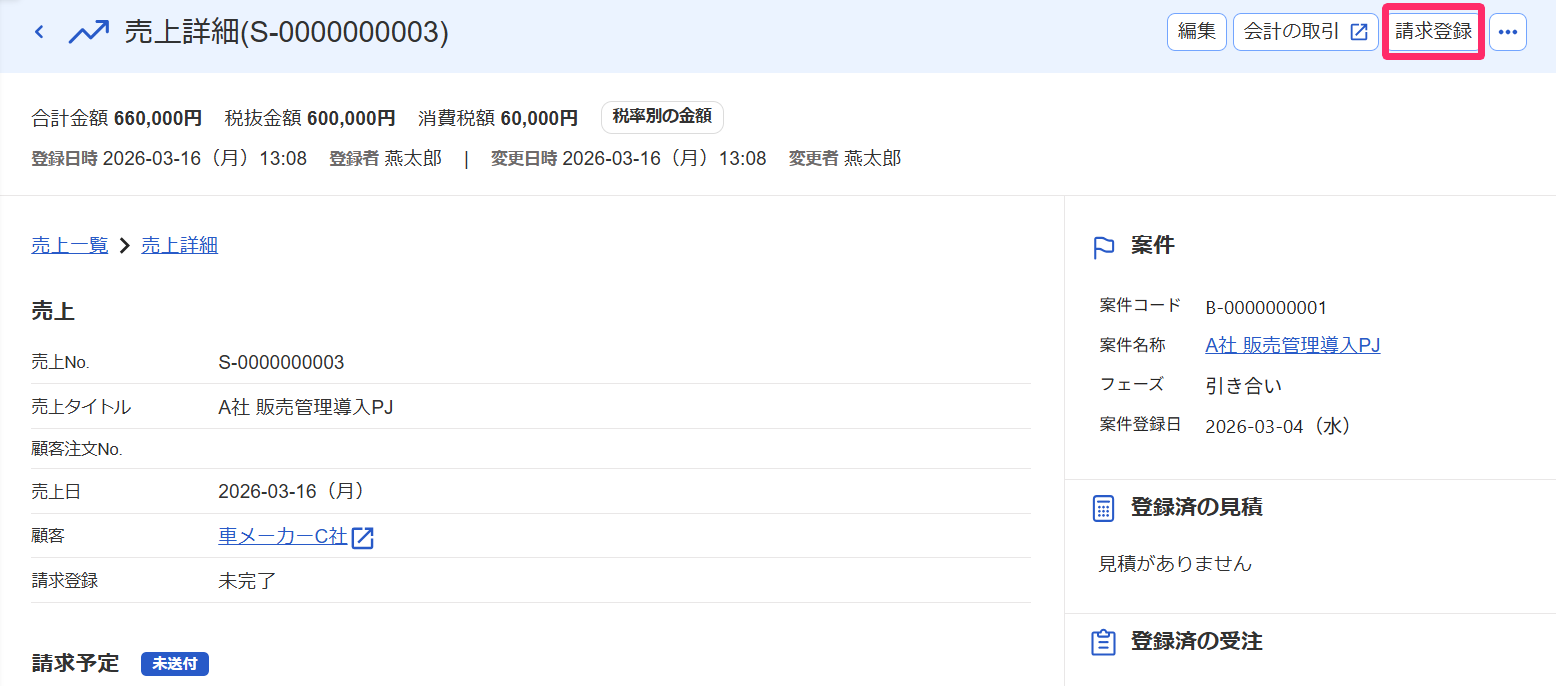Viewport: 1556px width, 686px height.
Task: Open project link A社 販売管理導入PJ
Action: (1293, 345)
